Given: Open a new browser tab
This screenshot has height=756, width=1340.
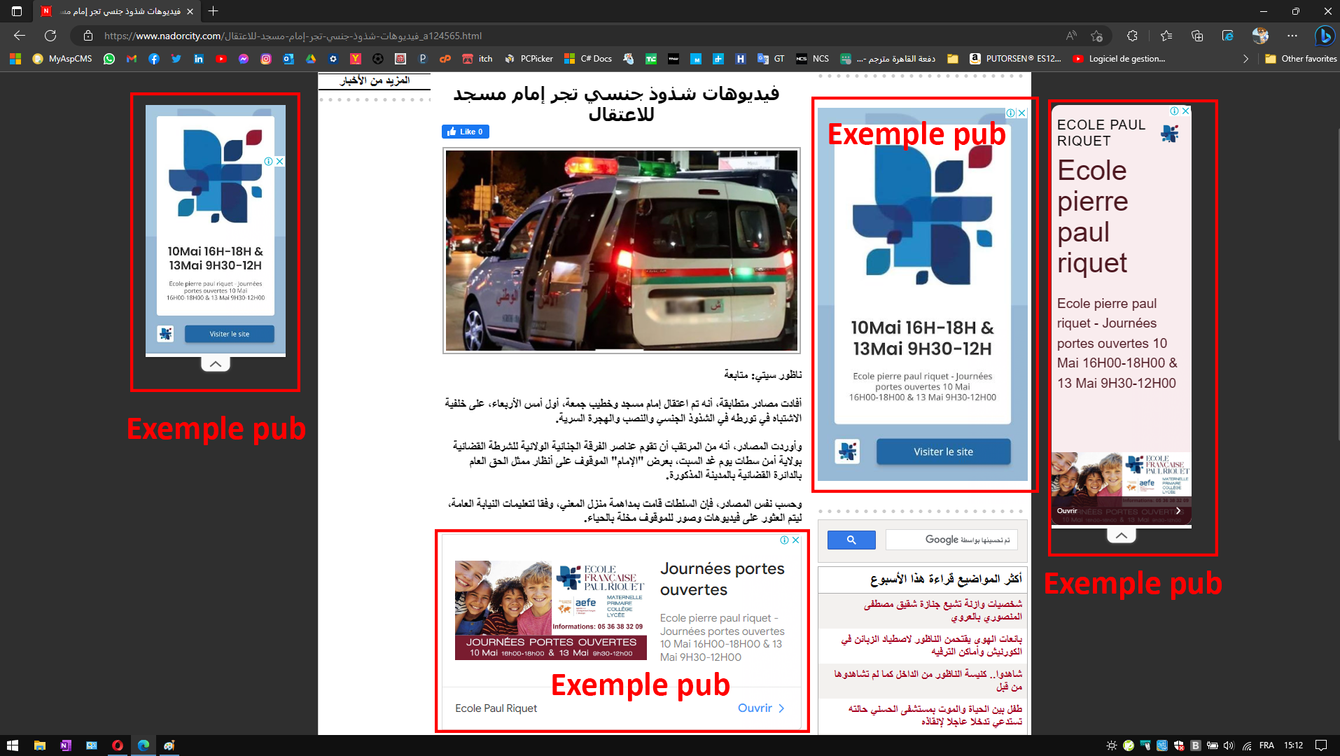Looking at the screenshot, I should point(213,11).
